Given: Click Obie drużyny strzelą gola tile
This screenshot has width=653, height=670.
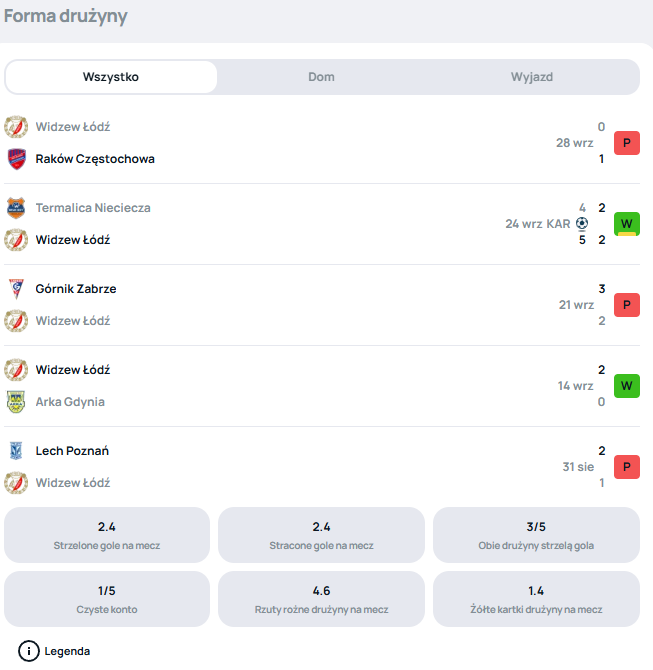Looking at the screenshot, I should [x=536, y=535].
